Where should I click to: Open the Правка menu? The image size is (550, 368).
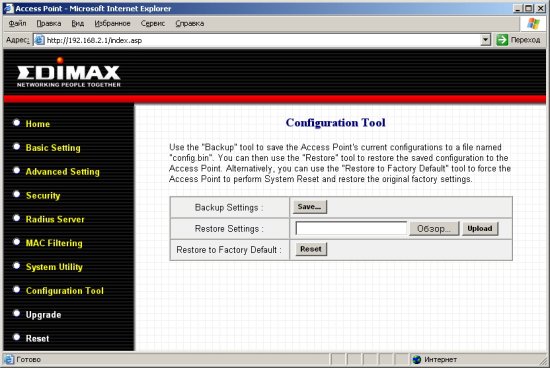click(49, 24)
